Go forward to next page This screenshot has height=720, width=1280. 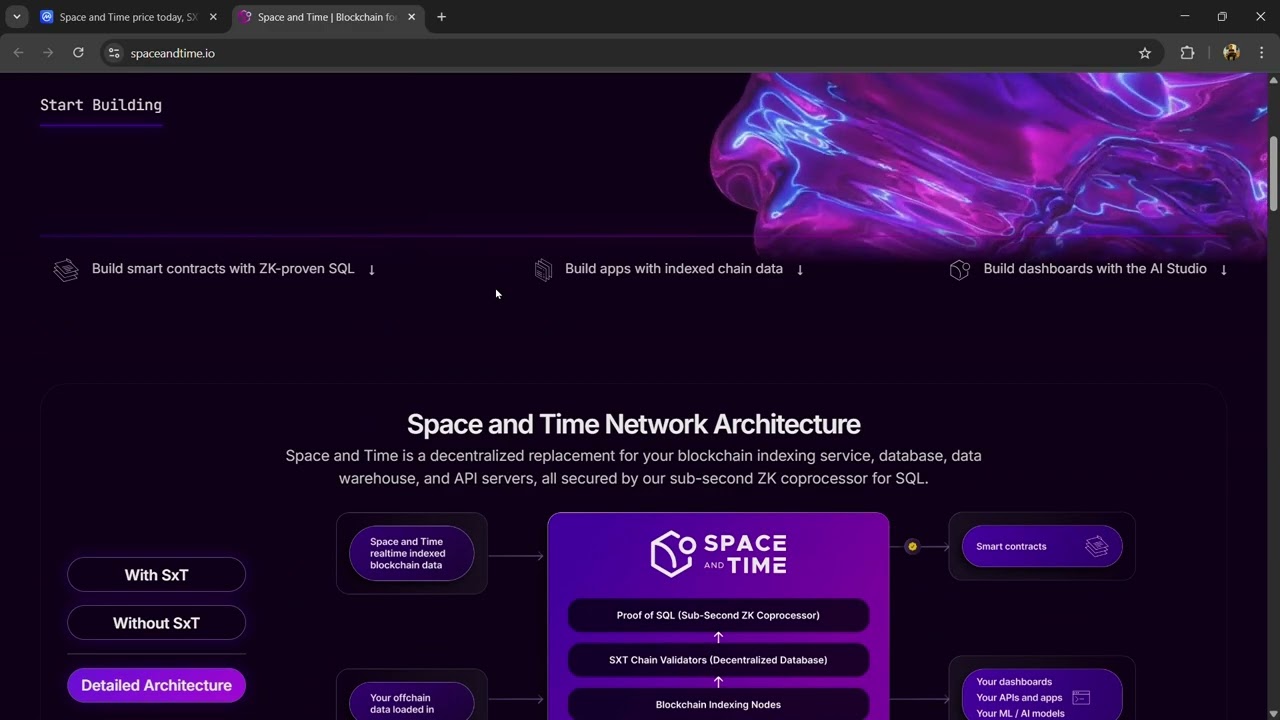[x=48, y=53]
